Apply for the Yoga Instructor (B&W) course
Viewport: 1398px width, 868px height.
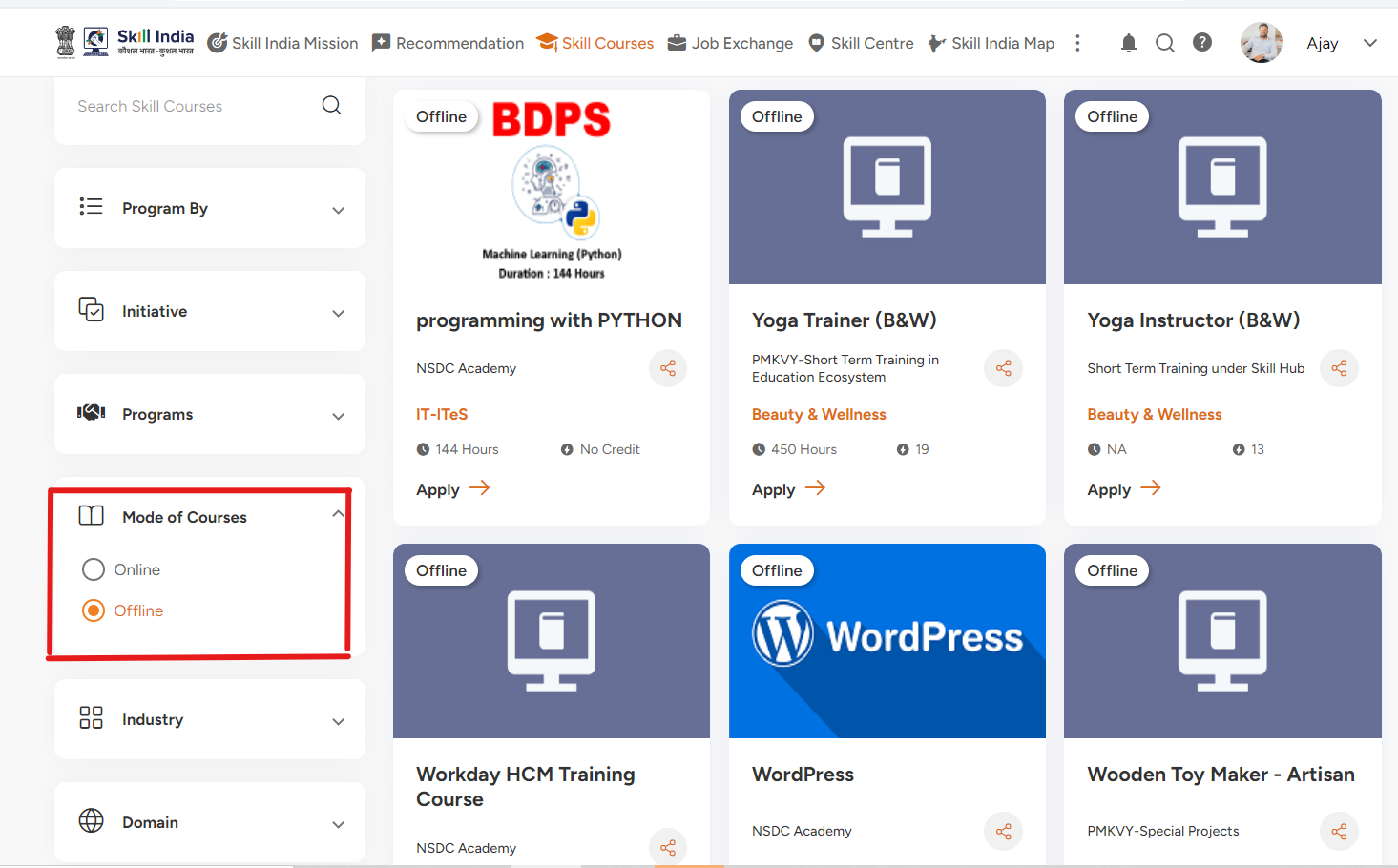(x=1123, y=489)
